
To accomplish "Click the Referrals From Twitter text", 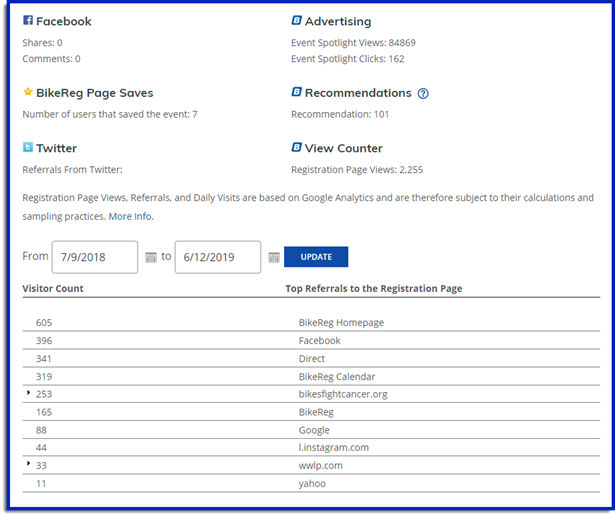I will pos(73,170).
